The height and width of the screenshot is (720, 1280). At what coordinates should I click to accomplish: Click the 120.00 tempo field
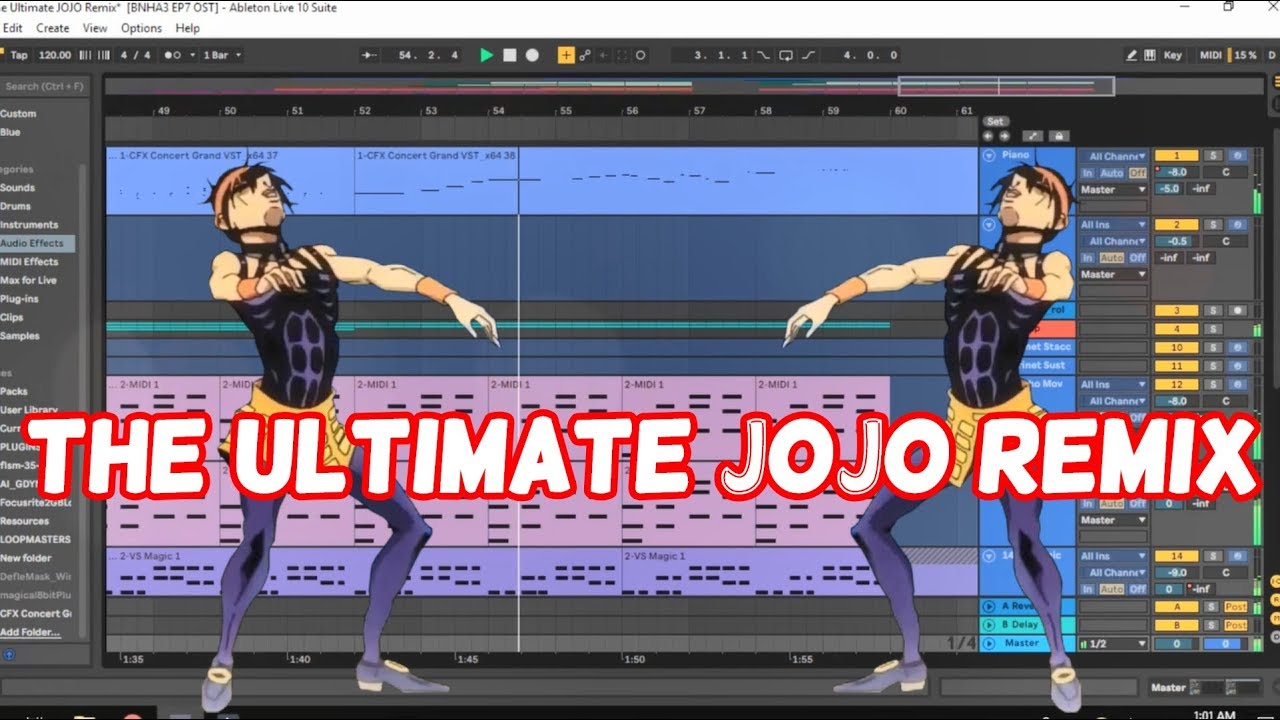point(54,55)
